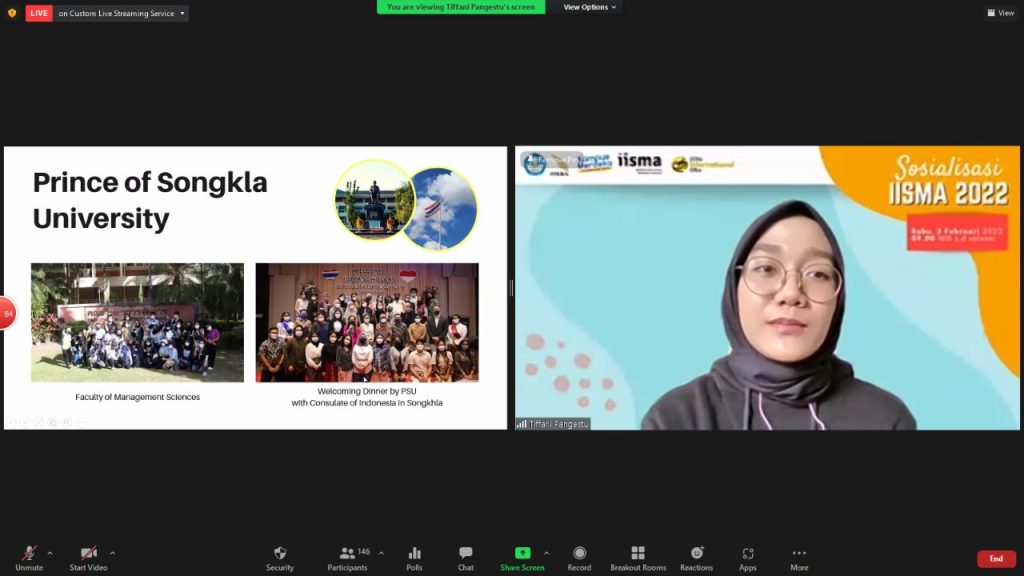The image size is (1024, 576).
Task: Open the Security shield menu
Action: click(280, 558)
